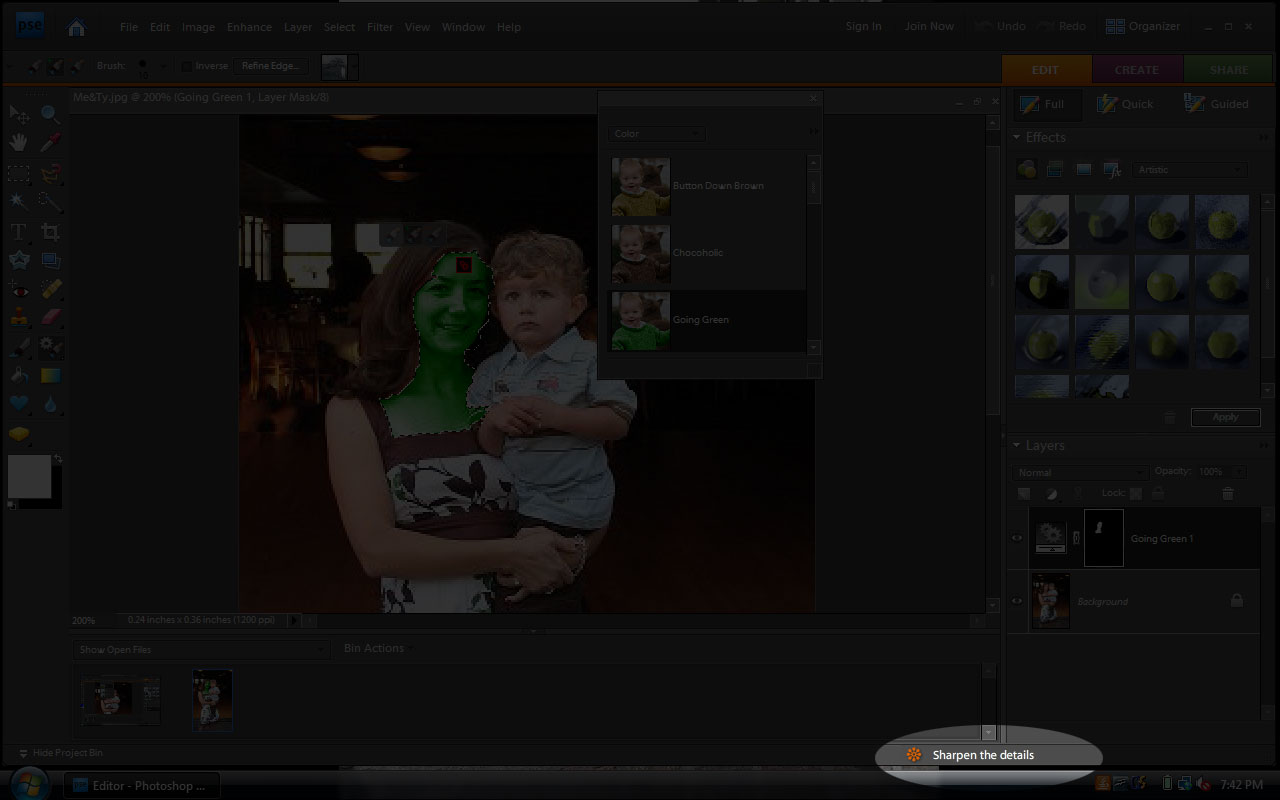Image resolution: width=1280 pixels, height=800 pixels.
Task: Choose the Going Green preset
Action: 706,320
